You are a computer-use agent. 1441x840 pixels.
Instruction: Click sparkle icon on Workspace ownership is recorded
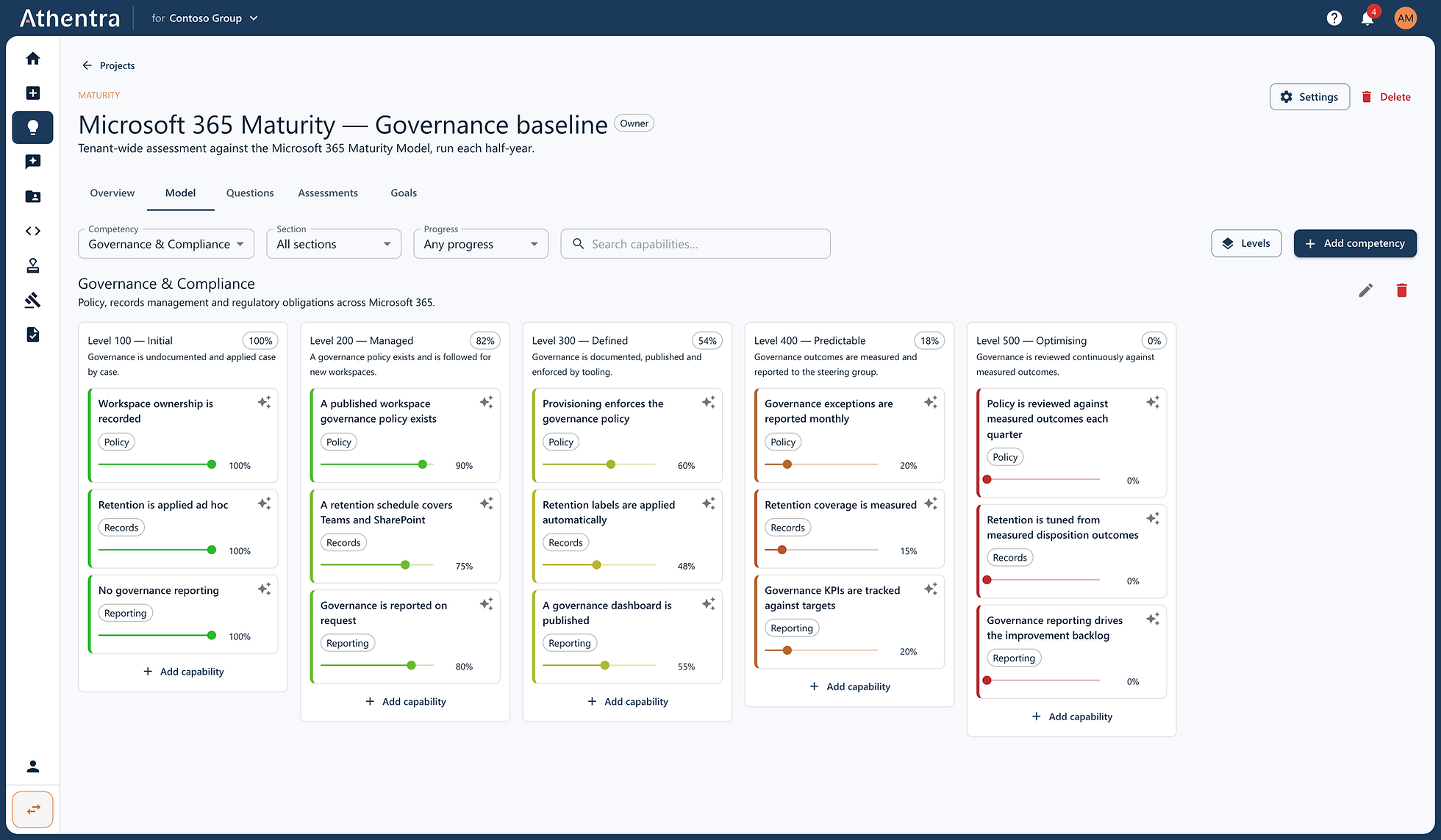tap(265, 402)
